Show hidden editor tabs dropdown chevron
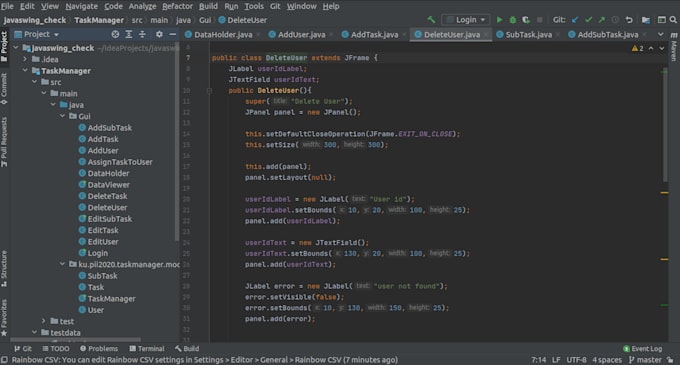 [x=660, y=34]
